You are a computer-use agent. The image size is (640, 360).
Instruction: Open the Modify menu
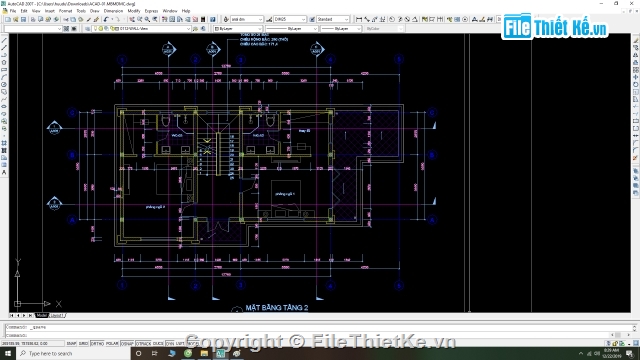click(133, 11)
